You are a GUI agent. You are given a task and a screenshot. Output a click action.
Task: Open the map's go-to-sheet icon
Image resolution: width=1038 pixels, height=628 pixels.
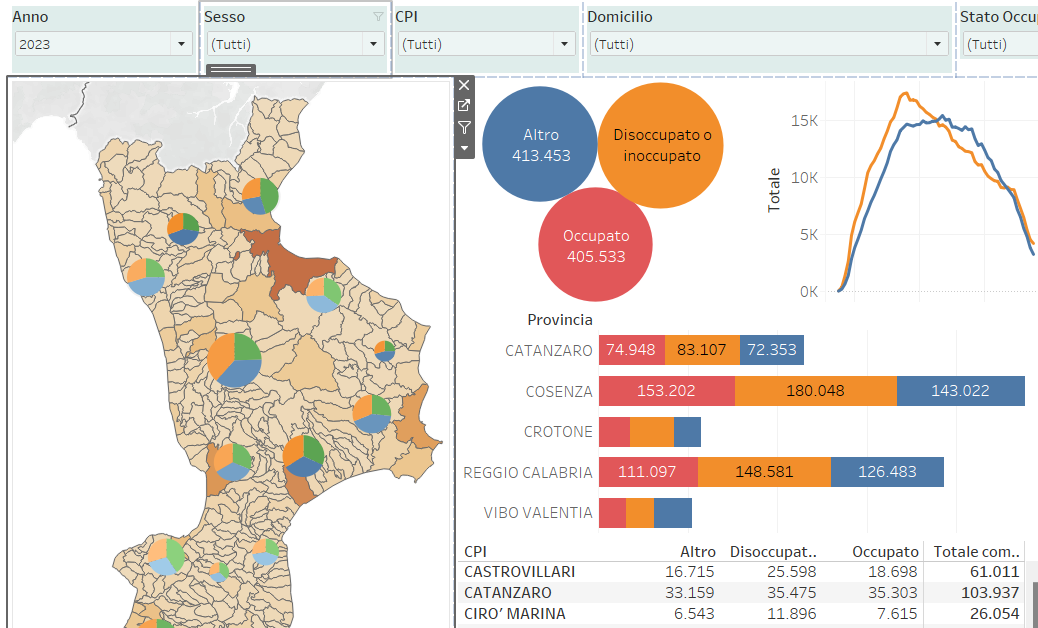pyautogui.click(x=463, y=105)
